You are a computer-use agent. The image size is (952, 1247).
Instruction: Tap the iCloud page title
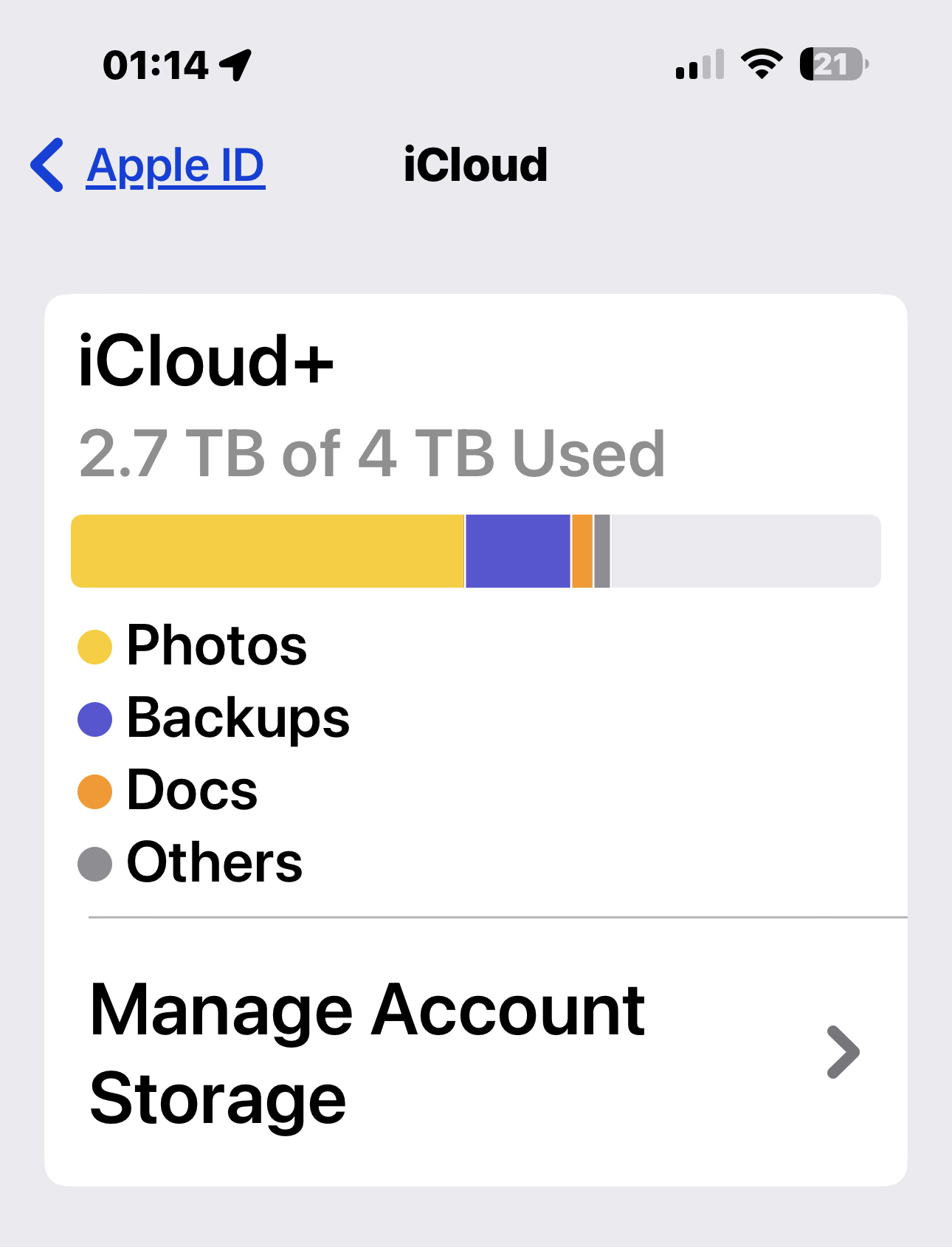[x=475, y=165]
